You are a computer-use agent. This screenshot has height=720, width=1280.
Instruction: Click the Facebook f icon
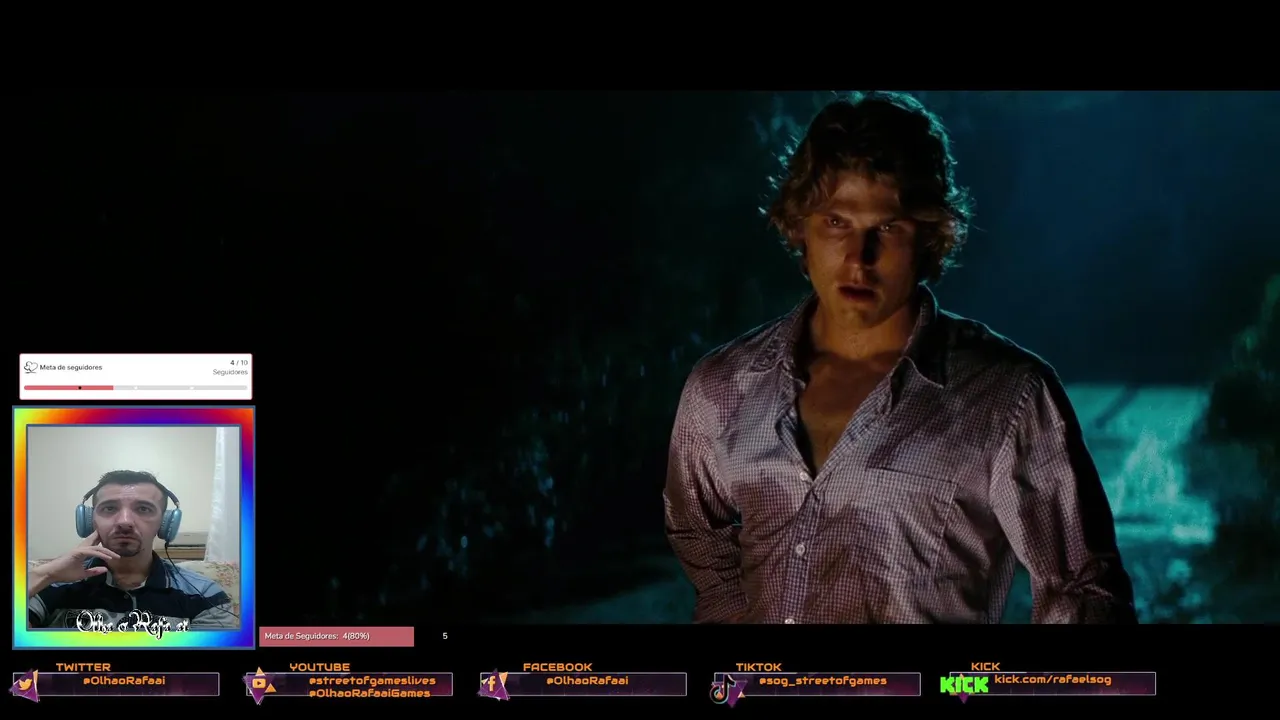tap(493, 684)
